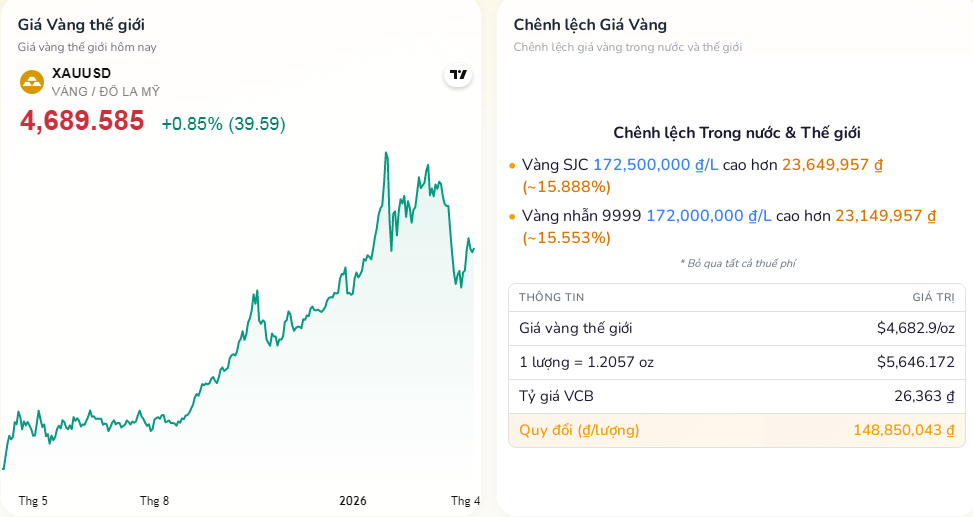Click the 4,689.585 gold price
973x517 pixels.
point(82,122)
